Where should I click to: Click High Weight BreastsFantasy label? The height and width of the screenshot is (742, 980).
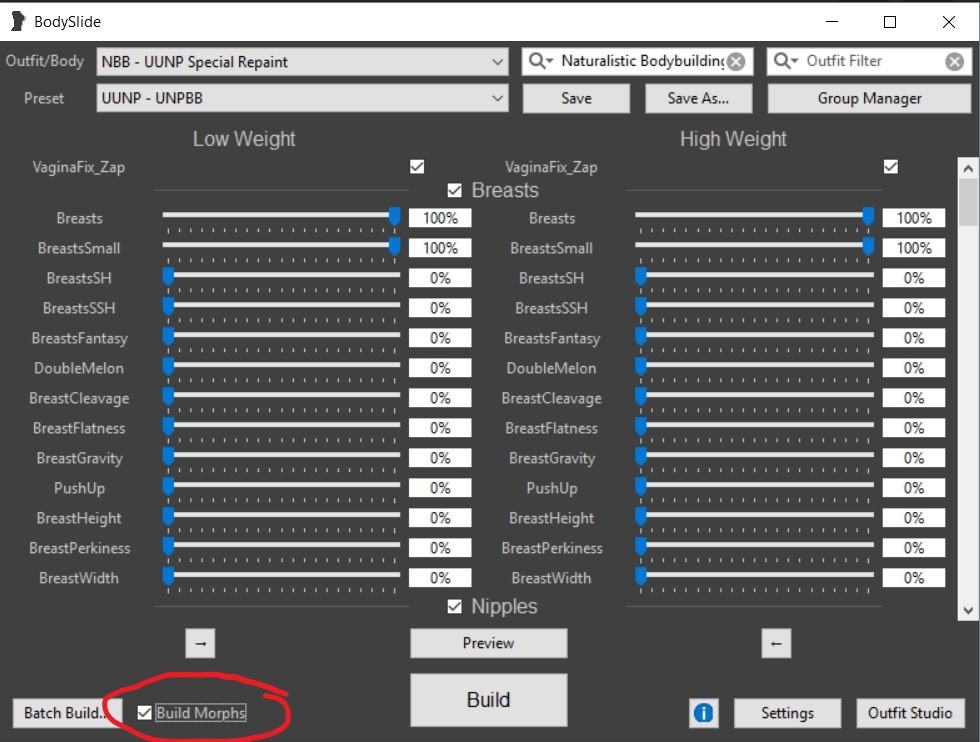point(552,338)
